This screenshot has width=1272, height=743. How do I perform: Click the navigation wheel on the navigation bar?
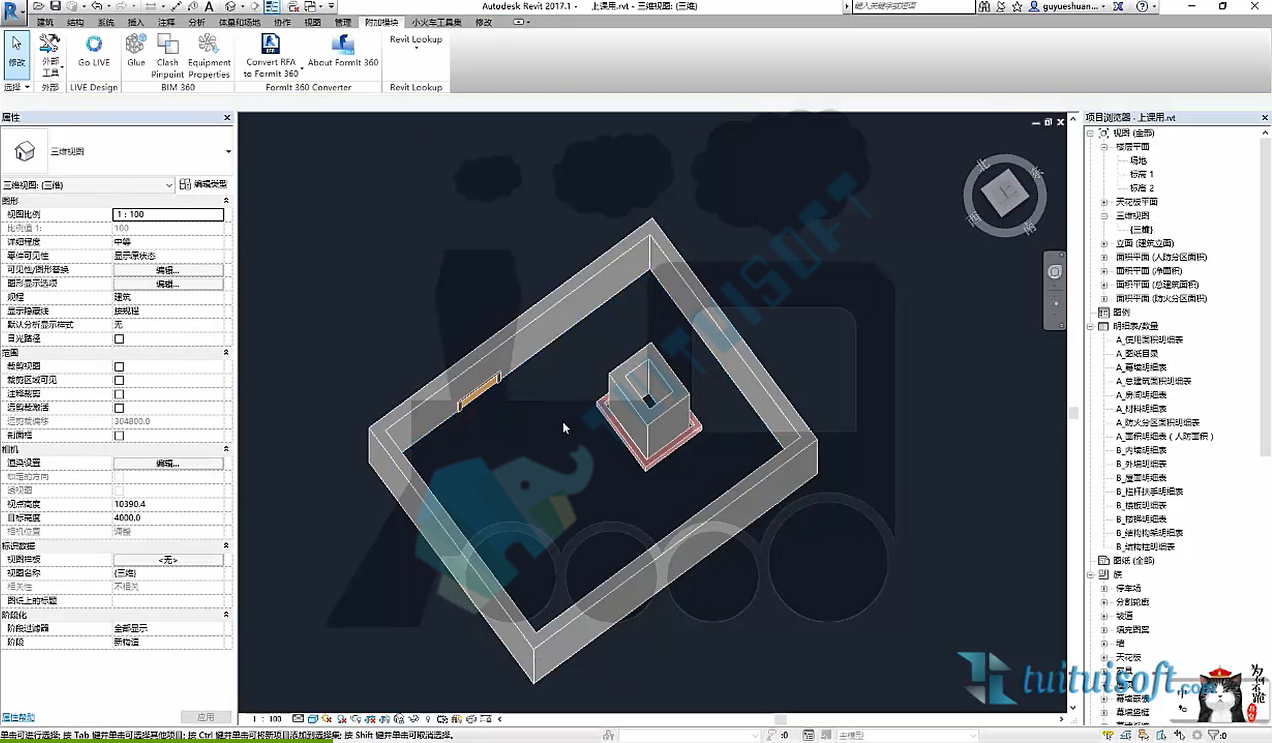pos(1055,272)
